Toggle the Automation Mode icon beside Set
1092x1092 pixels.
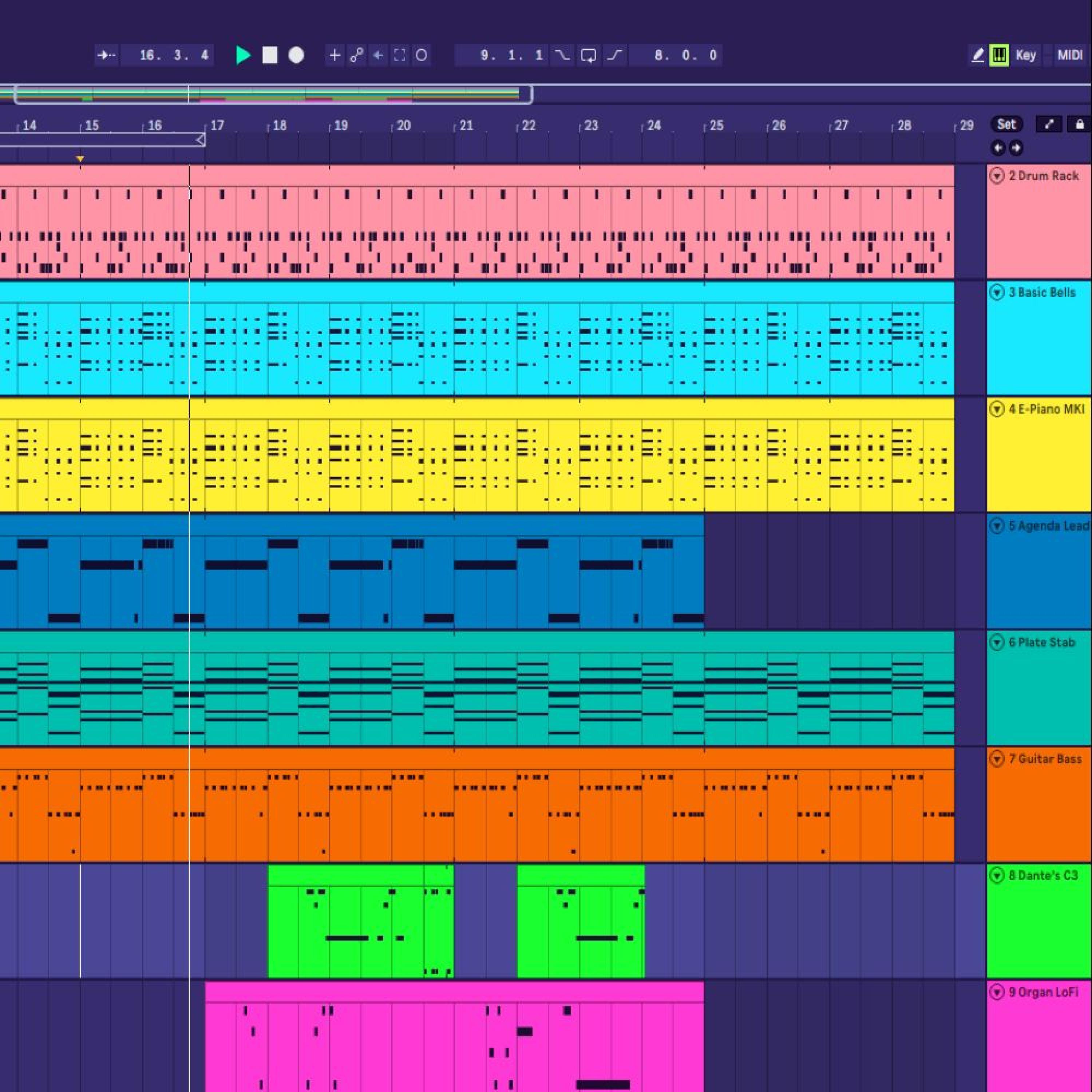point(1049,124)
